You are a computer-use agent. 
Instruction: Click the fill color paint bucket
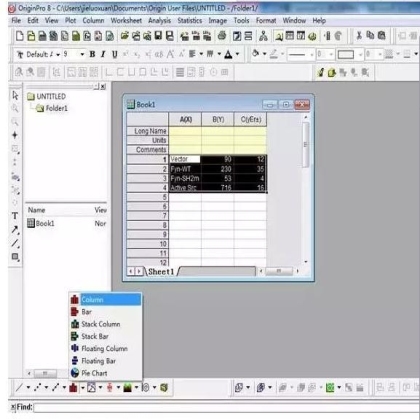pos(255,54)
